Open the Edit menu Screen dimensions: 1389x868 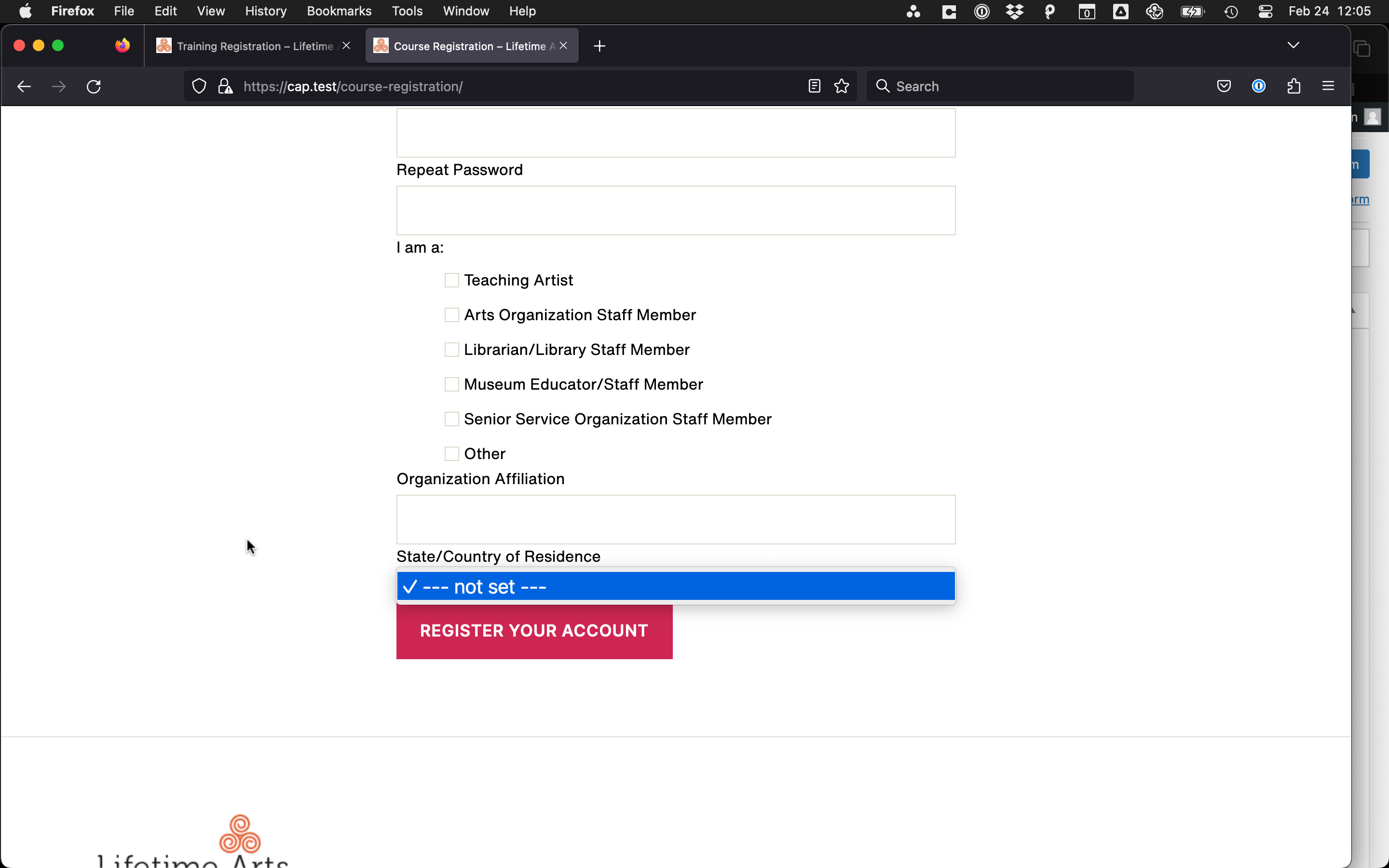click(x=165, y=12)
